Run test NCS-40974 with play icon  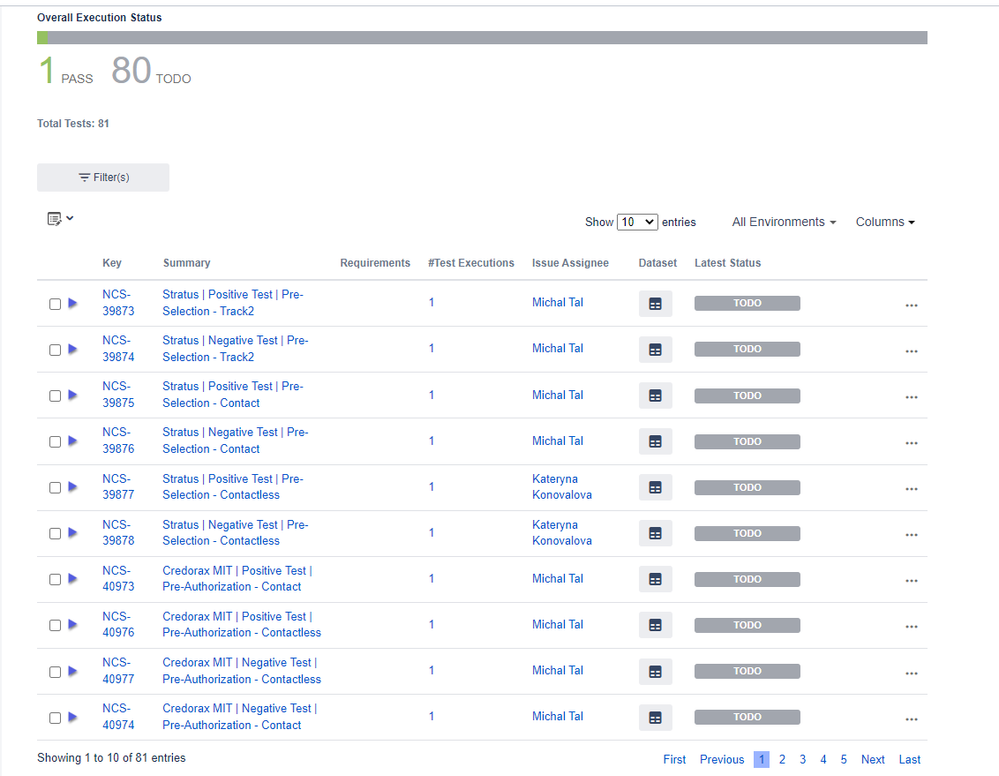pyautogui.click(x=73, y=717)
